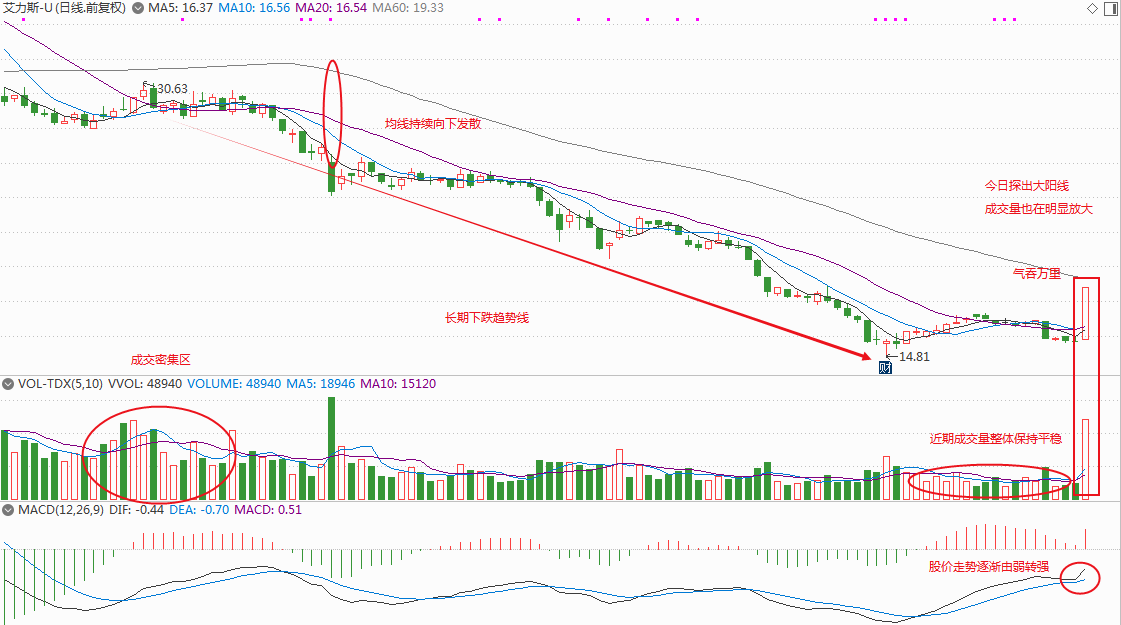
Task: Click the 14.81 low price marker
Action: [x=914, y=357]
